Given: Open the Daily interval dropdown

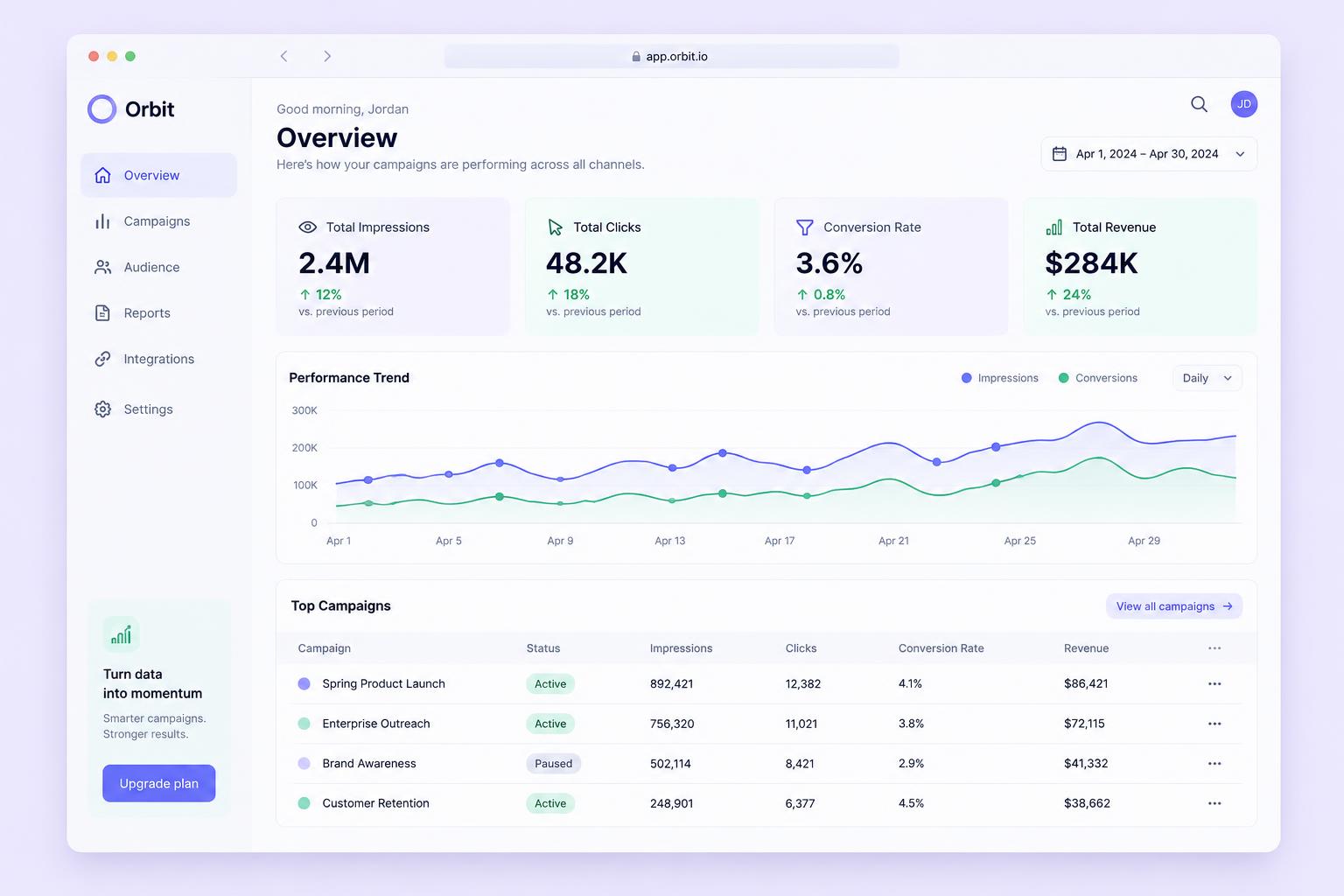Looking at the screenshot, I should click(1207, 378).
